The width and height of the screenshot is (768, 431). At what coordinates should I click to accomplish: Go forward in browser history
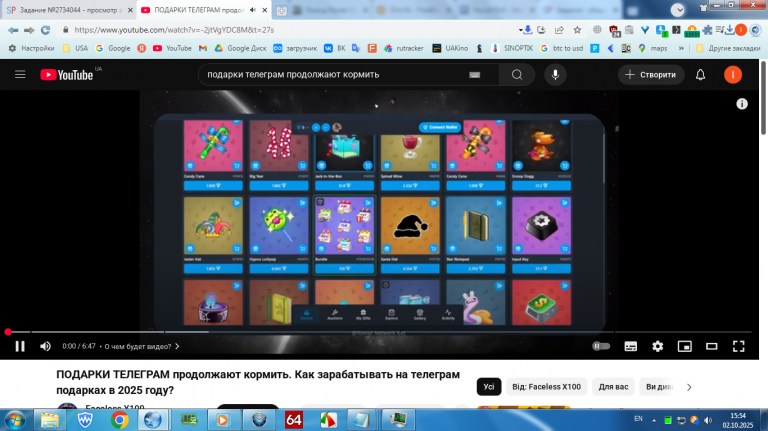point(29,30)
